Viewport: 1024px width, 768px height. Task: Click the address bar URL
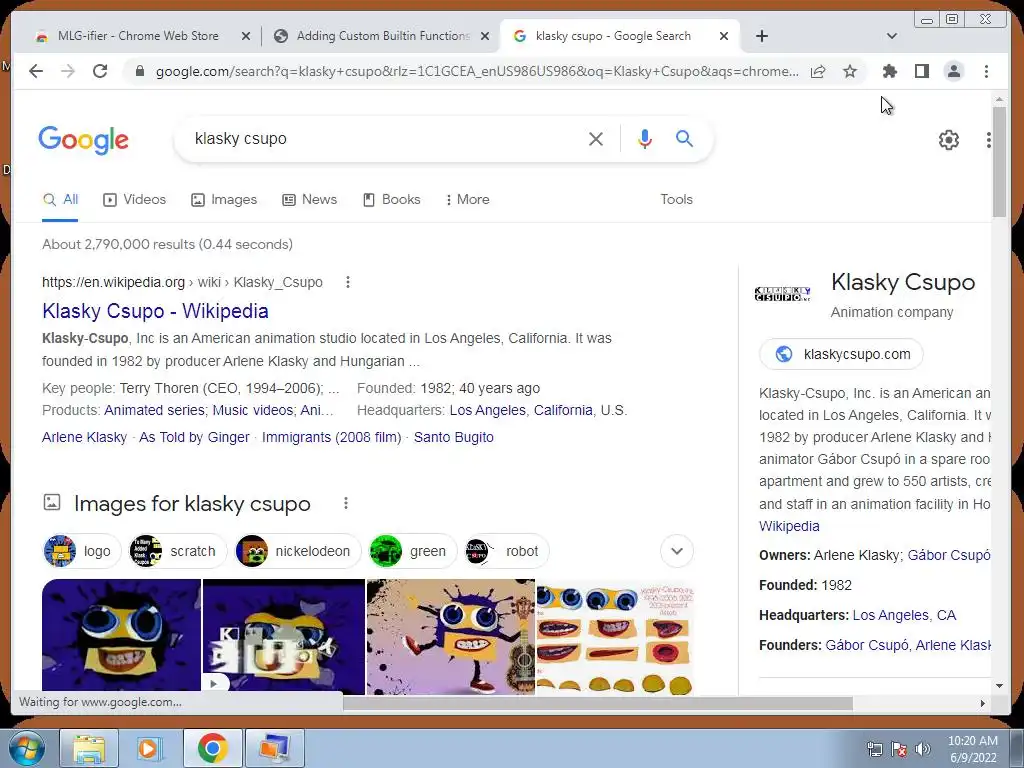(477, 71)
